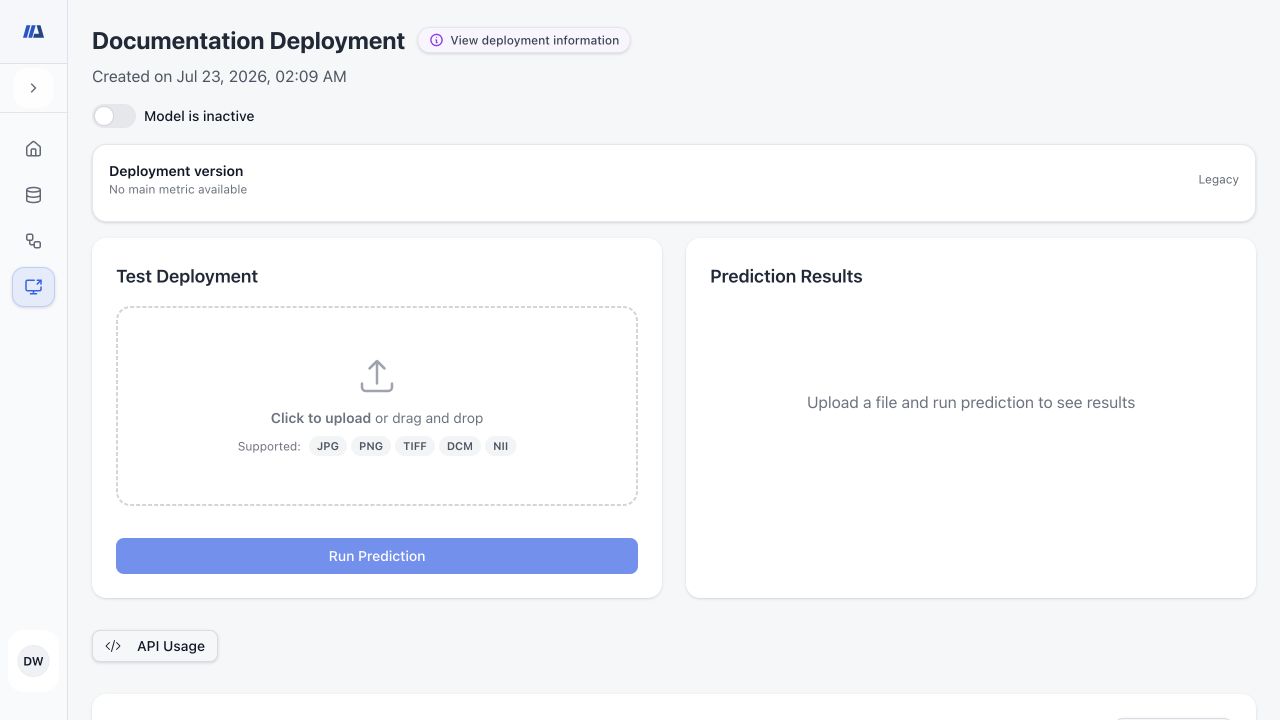Image resolution: width=1280 pixels, height=720 pixels.
Task: Click the upload arrow icon
Action: (377, 376)
